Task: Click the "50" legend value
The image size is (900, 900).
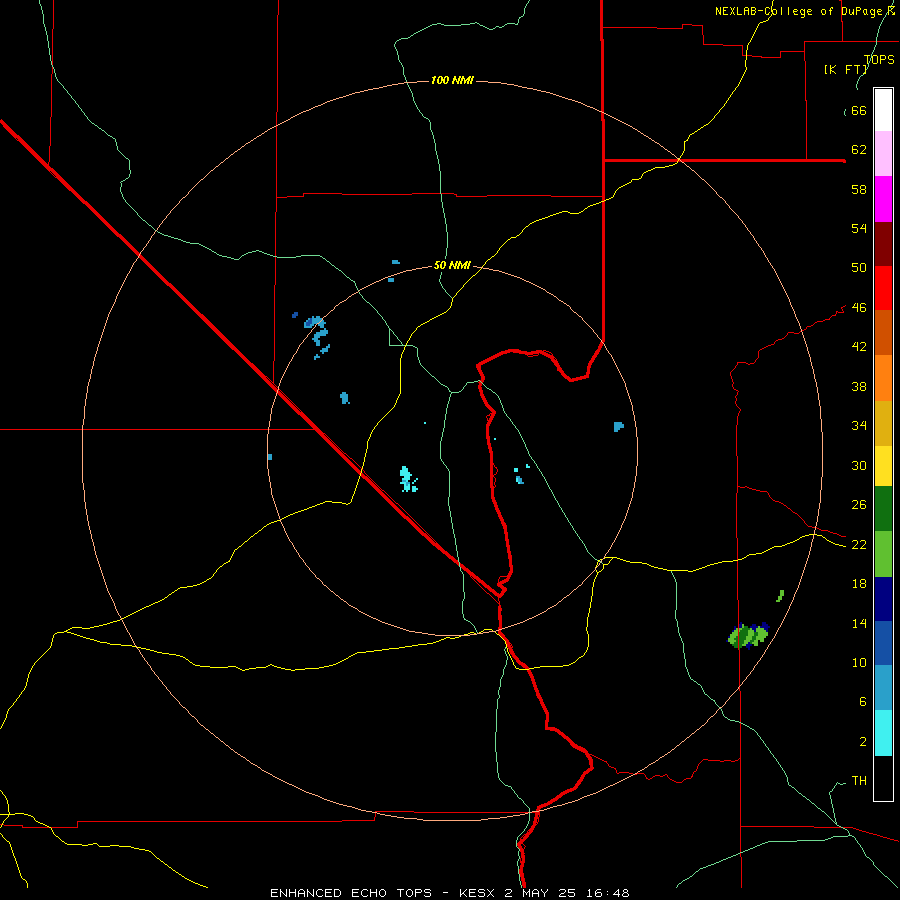Action: [x=859, y=268]
